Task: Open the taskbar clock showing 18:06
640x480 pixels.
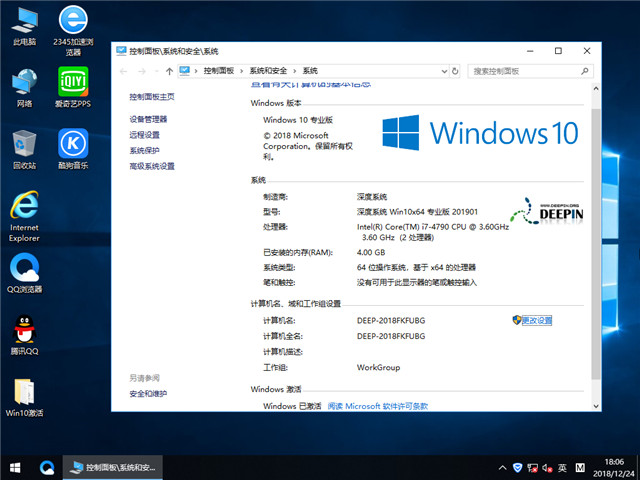Action: 614,468
